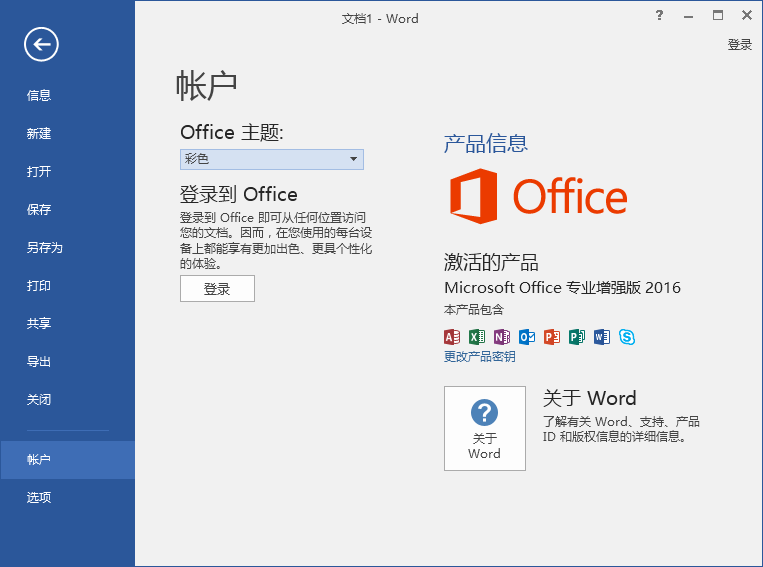763x567 pixels.
Task: Click the PowerPoint product icon
Action: pos(552,337)
